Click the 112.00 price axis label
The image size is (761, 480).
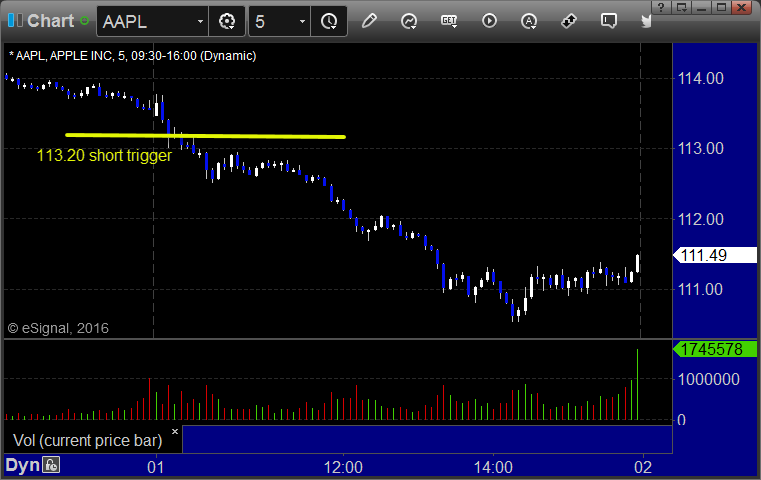click(x=700, y=219)
